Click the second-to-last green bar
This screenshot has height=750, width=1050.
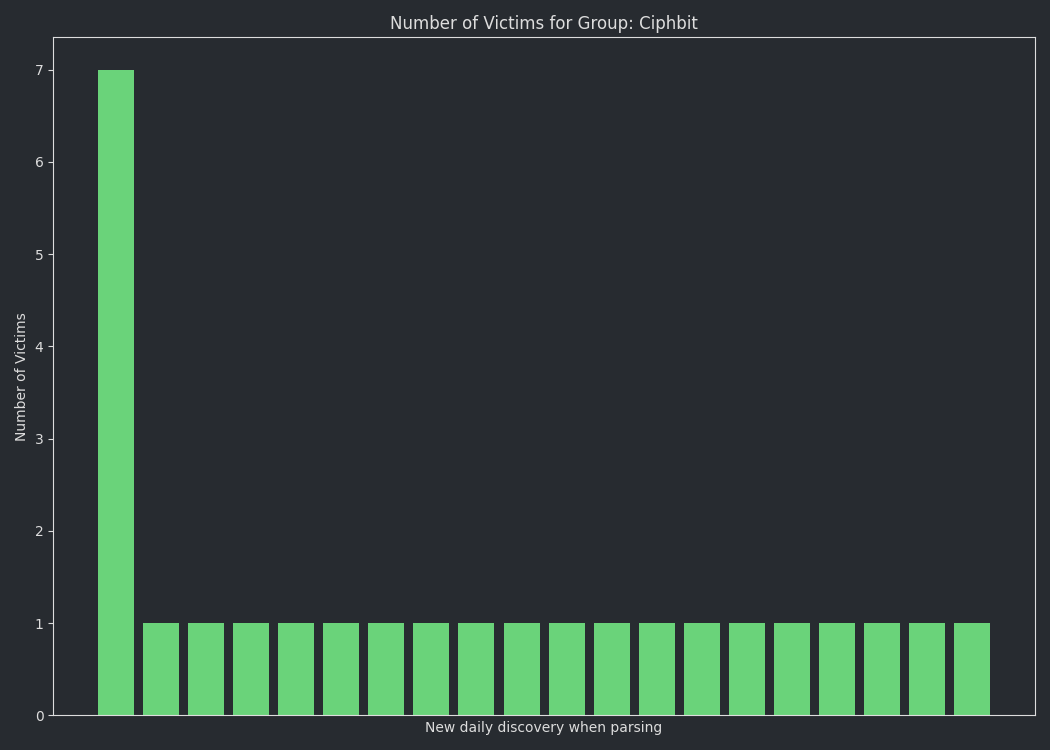(927, 669)
